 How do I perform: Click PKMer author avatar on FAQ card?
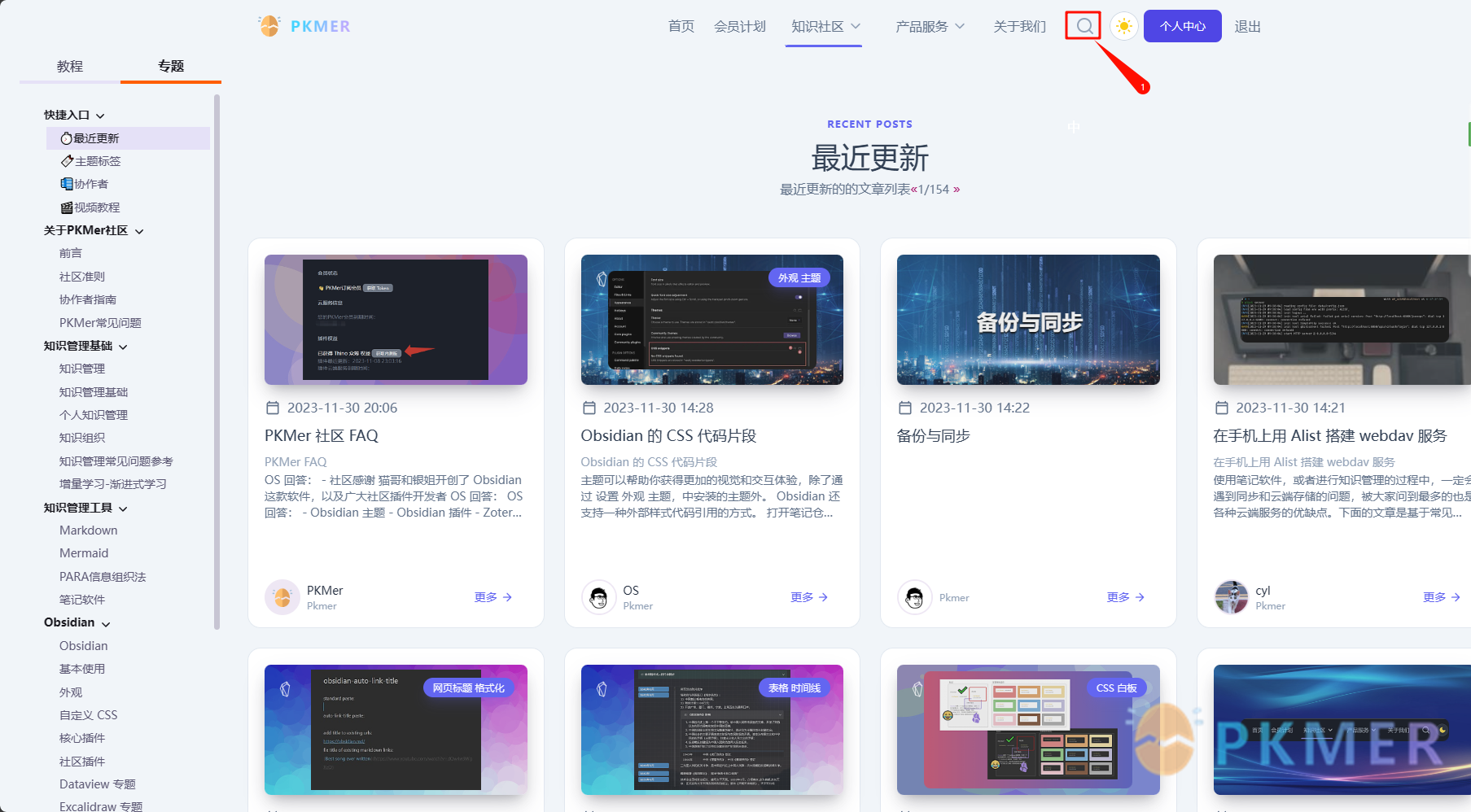tap(282, 597)
